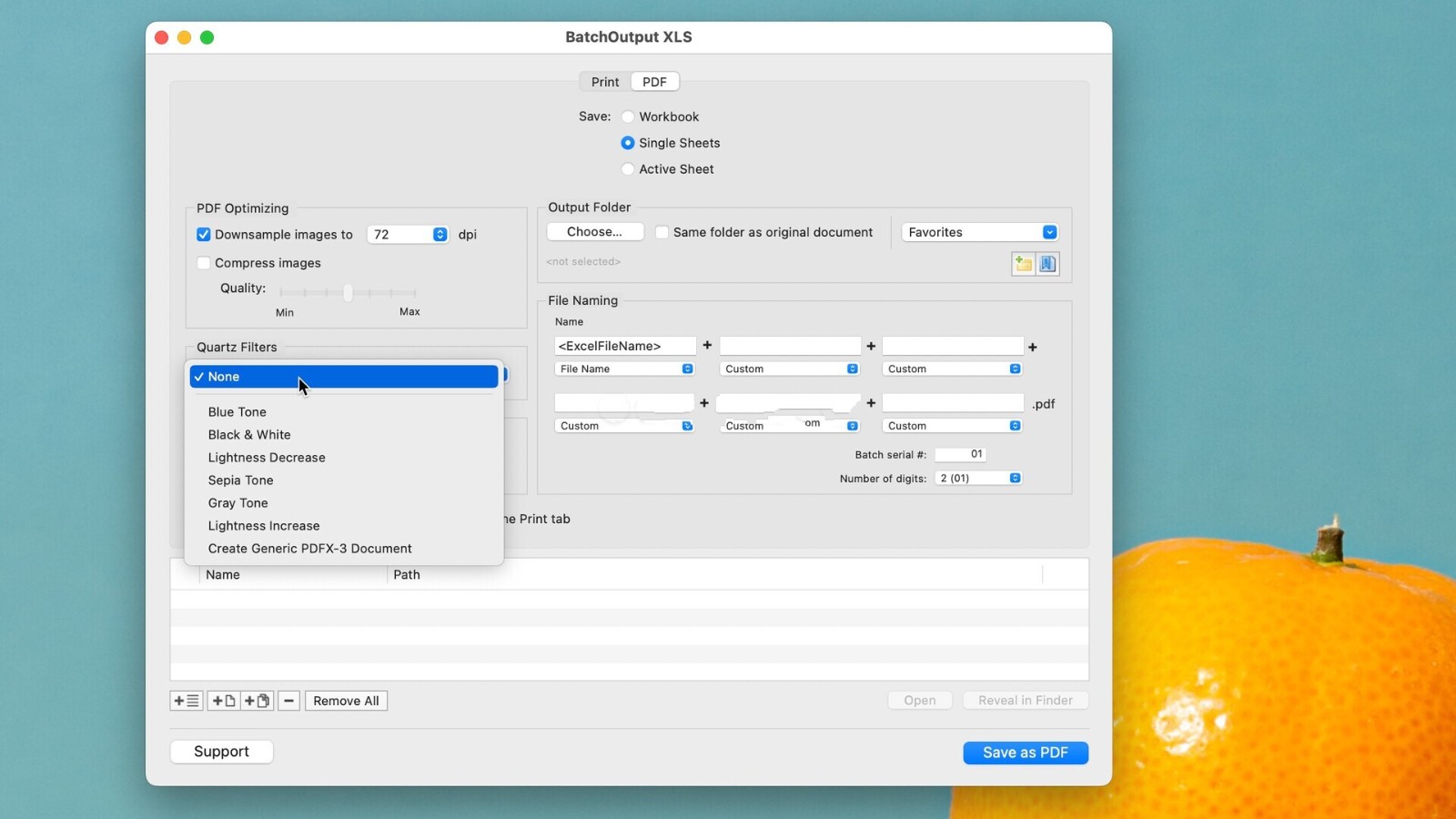Image resolution: width=1456 pixels, height=819 pixels.
Task: Click plus after third name field
Action: click(x=1033, y=347)
